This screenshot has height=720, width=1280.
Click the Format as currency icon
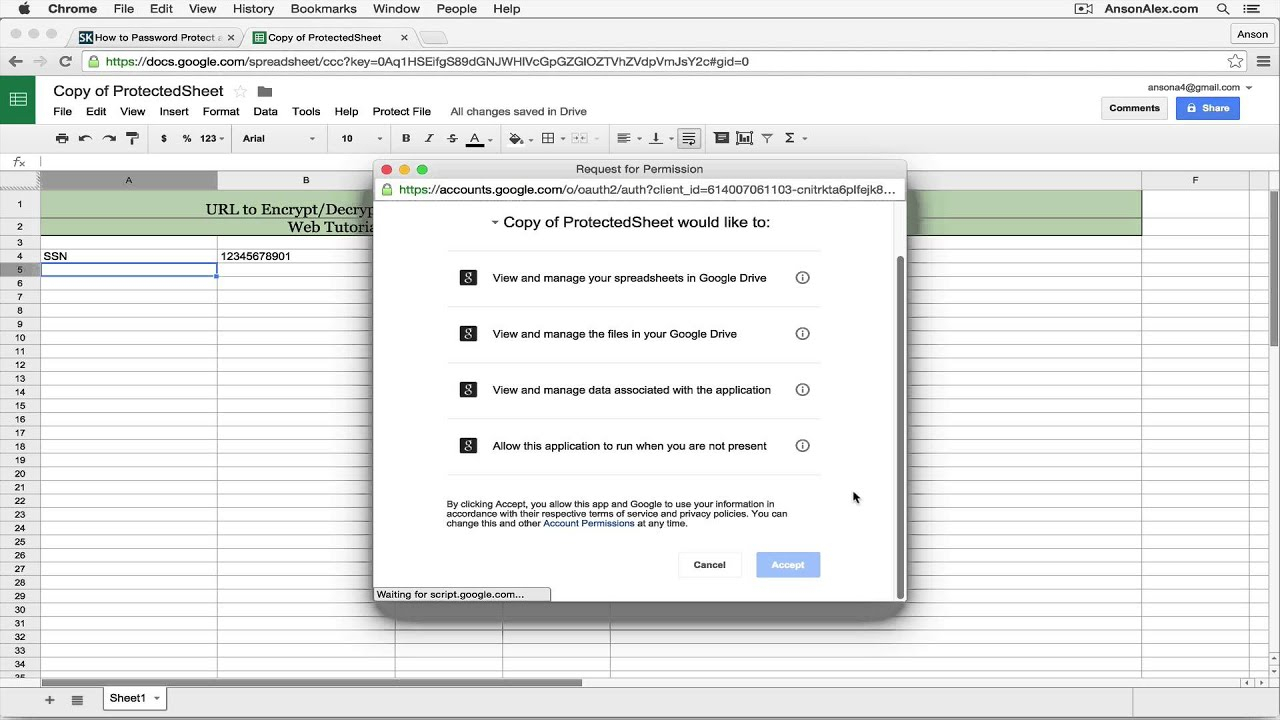coord(164,138)
